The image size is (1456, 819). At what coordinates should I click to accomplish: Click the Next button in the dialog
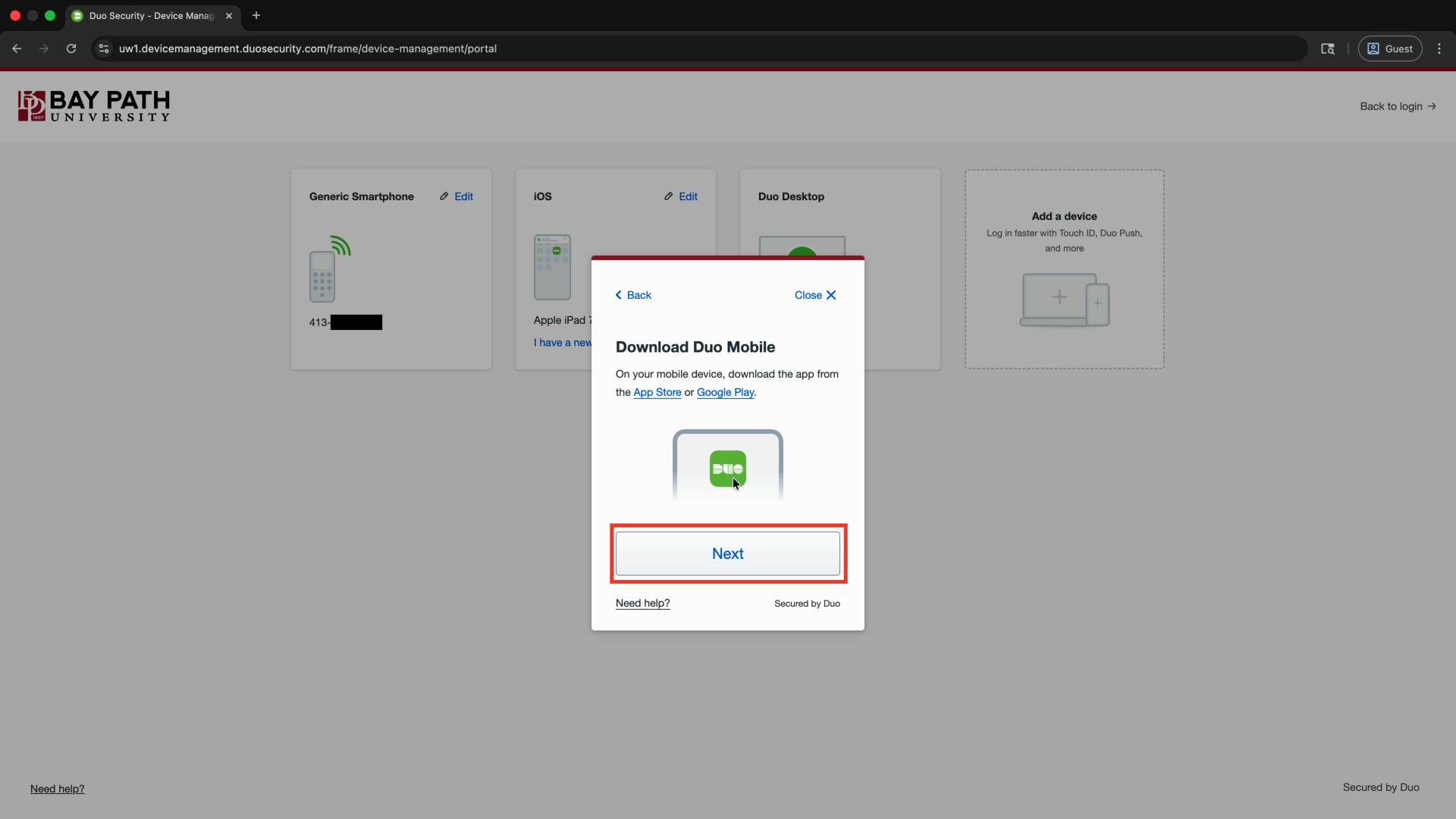coord(728,554)
